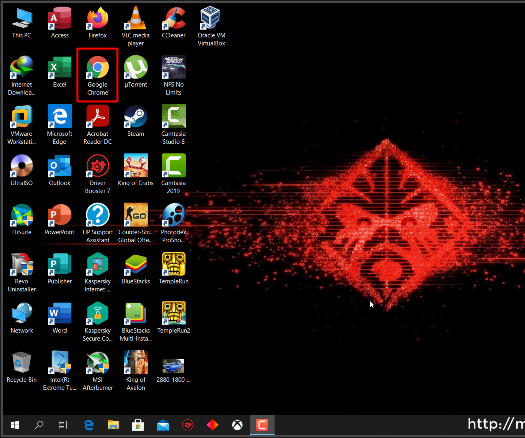Open Task View from the taskbar
The image size is (525, 438).
63,425
